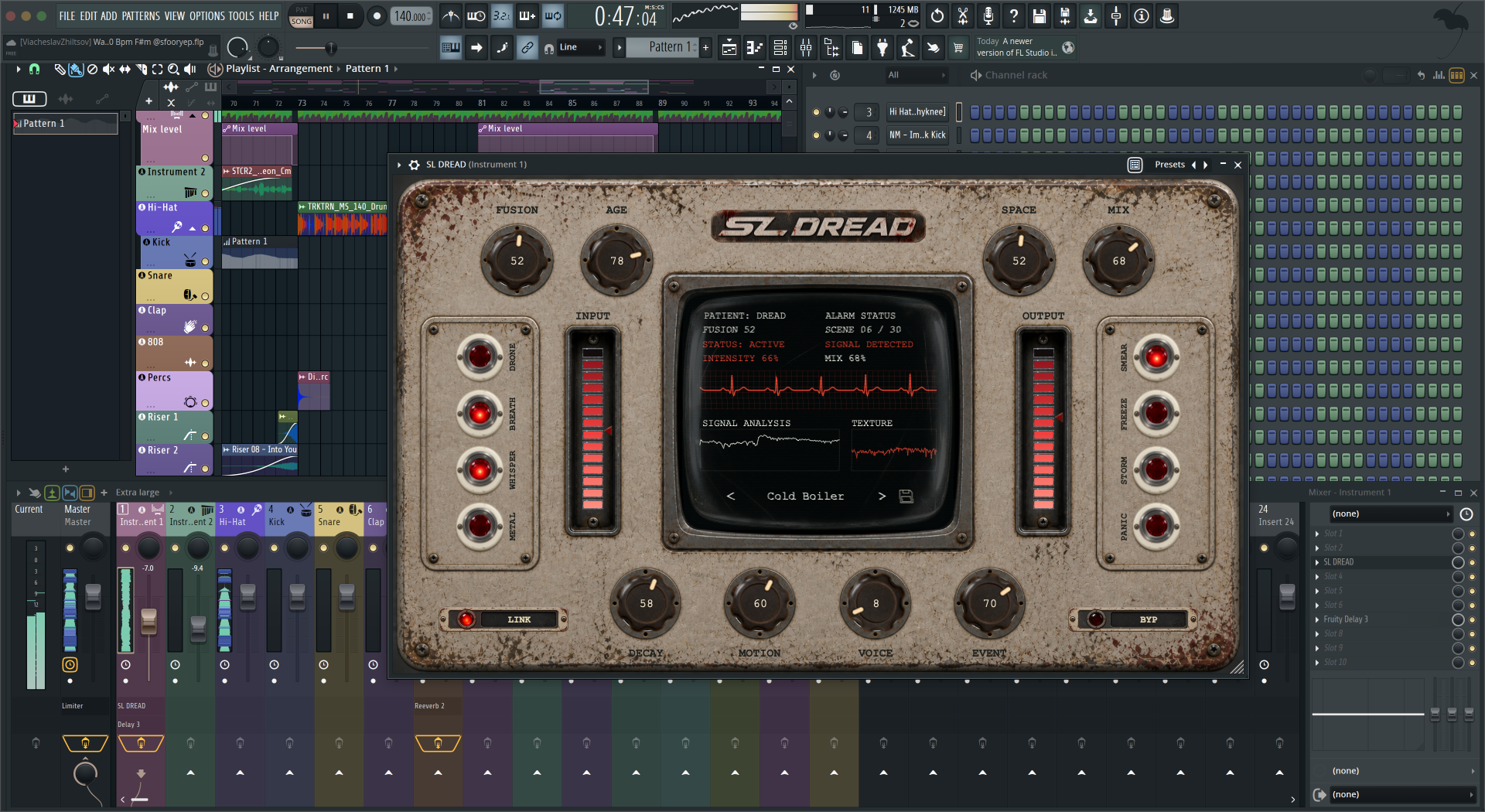
Task: Click the export/render download icon
Action: pyautogui.click(x=1091, y=15)
